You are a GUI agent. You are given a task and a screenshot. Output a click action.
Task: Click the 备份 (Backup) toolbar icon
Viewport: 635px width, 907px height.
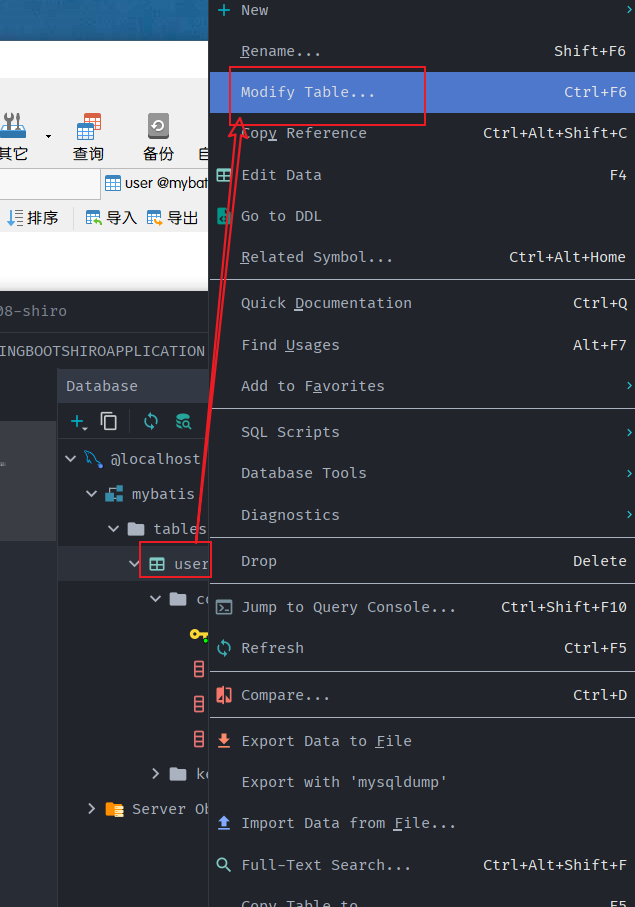point(157,136)
